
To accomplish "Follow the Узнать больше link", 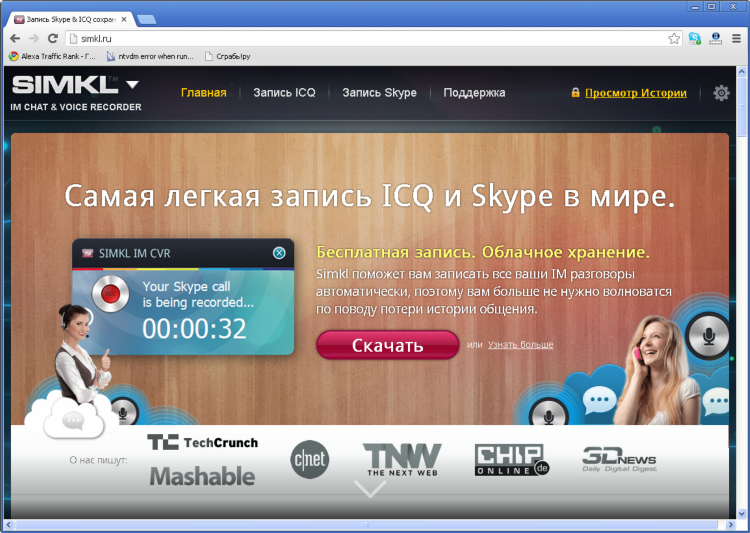I will 520,344.
